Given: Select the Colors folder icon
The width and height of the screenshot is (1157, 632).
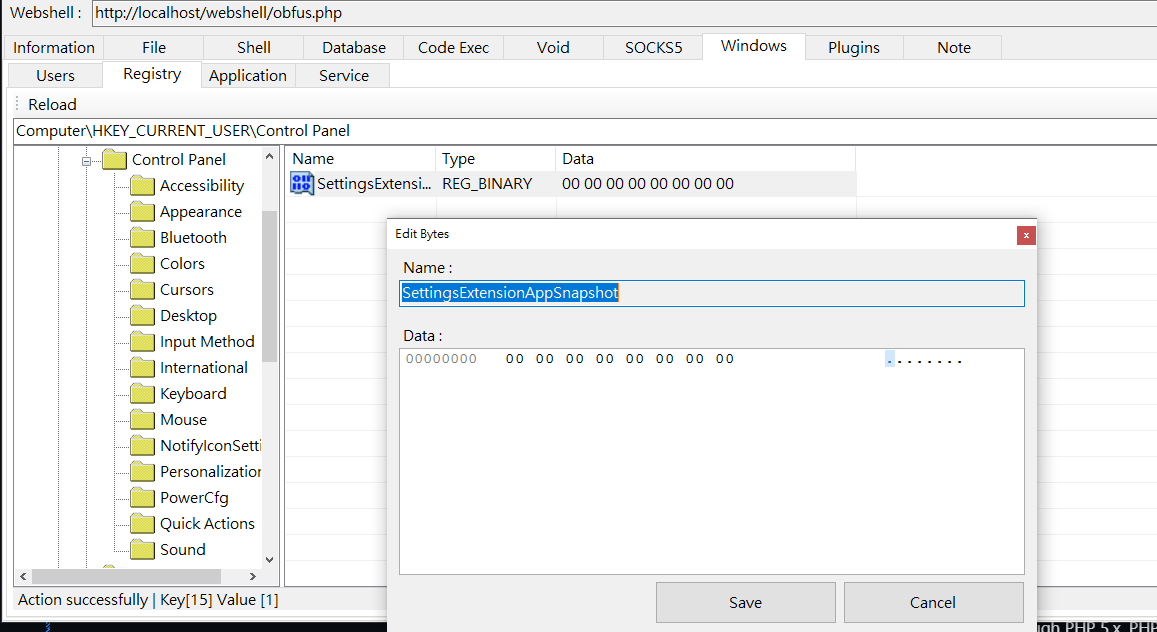Looking at the screenshot, I should [x=142, y=263].
